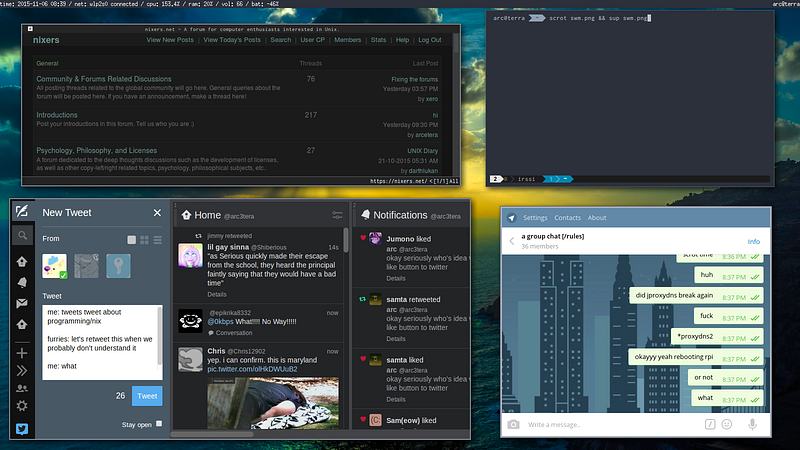
Task: Click Jumono's avatar in Notifications
Action: point(376,238)
